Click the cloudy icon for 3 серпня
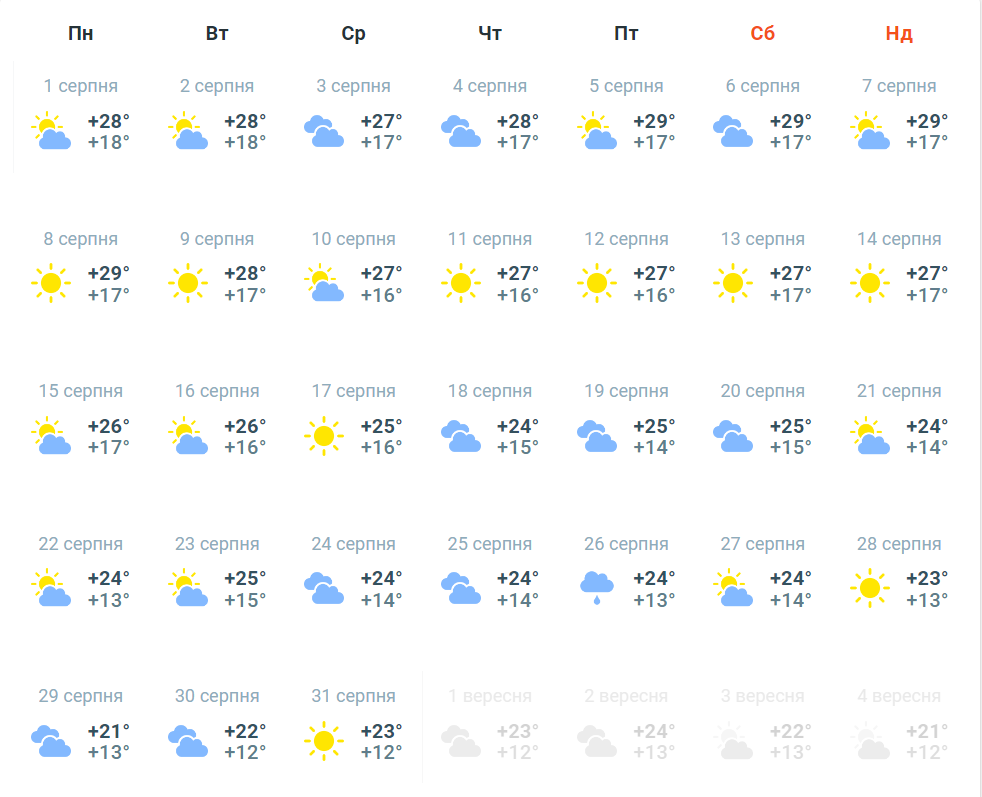 324,131
